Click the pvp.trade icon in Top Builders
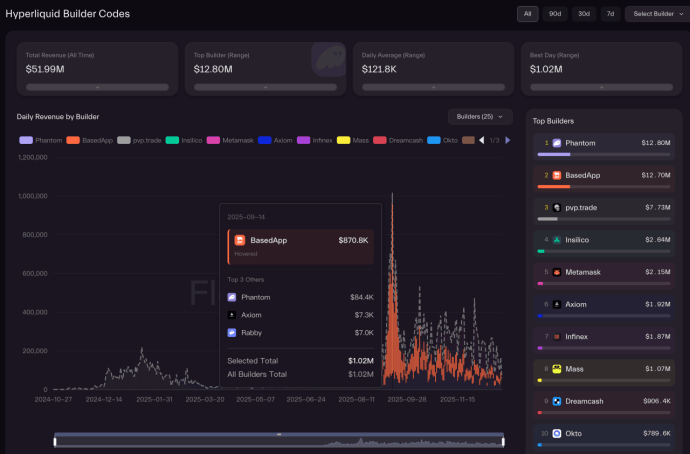Screen dimensions: 690x454 click(555, 207)
